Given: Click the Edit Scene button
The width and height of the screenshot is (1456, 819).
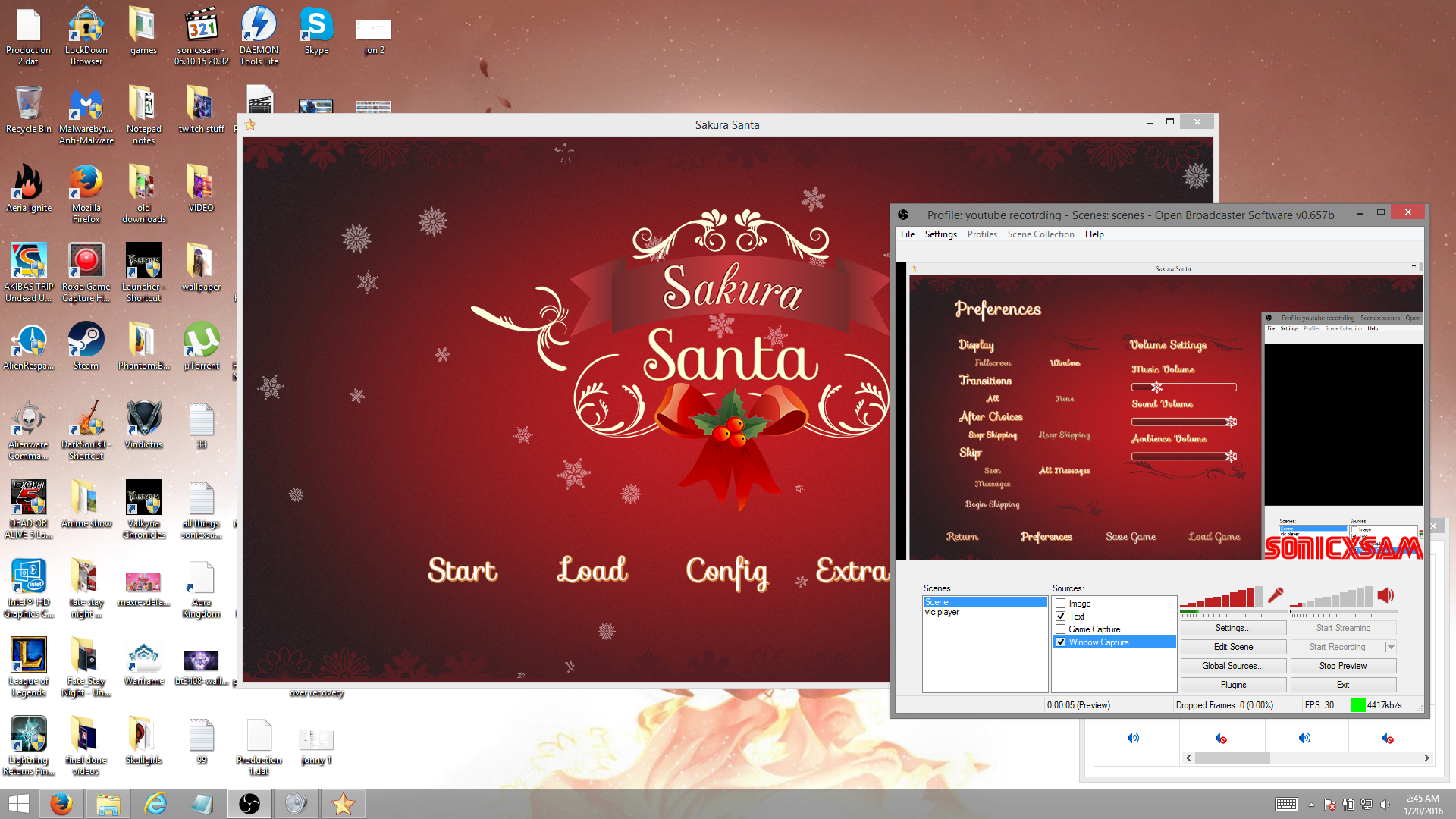Looking at the screenshot, I should [x=1233, y=647].
